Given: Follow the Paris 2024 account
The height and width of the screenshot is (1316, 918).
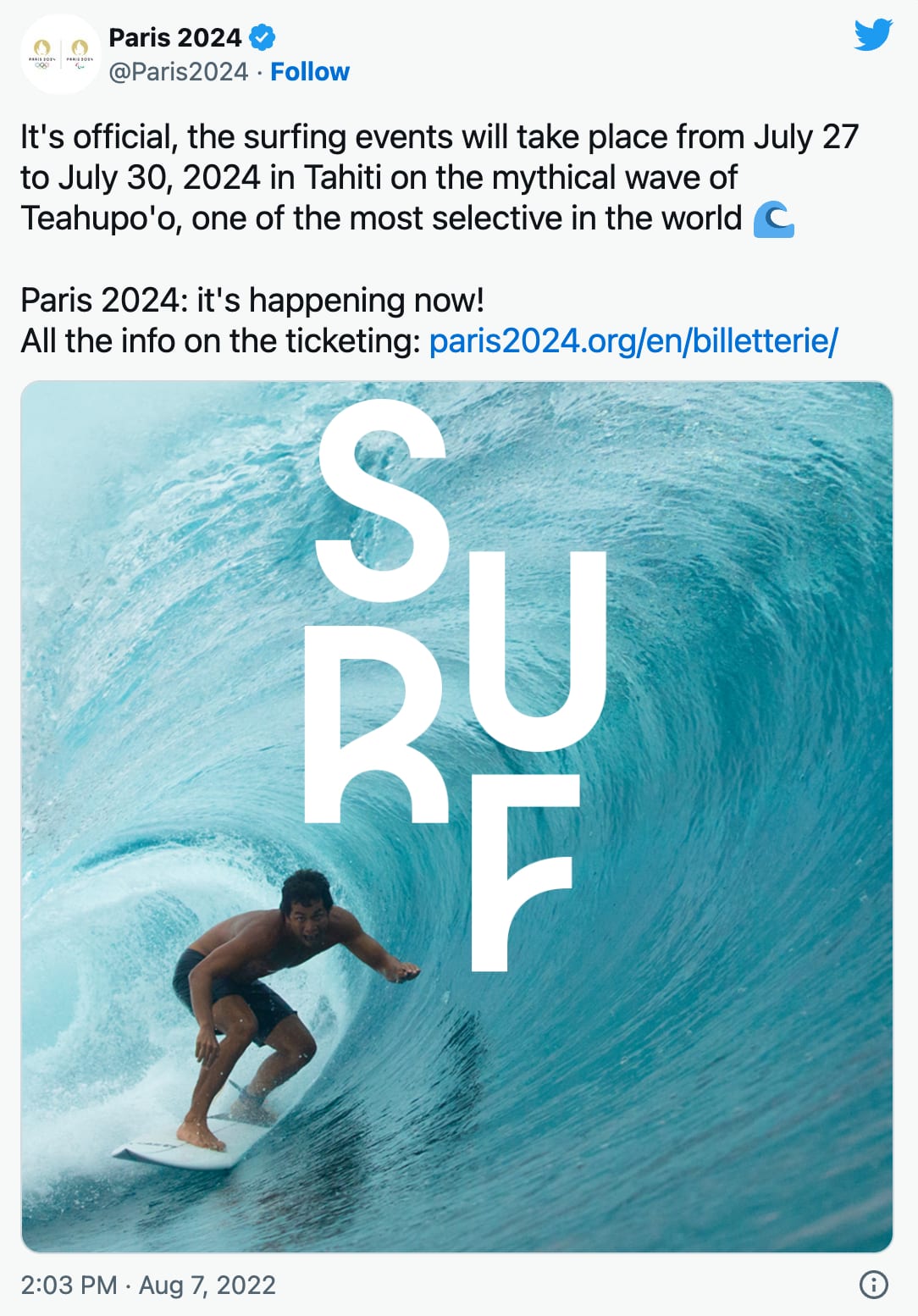Looking at the screenshot, I should pos(309,72).
